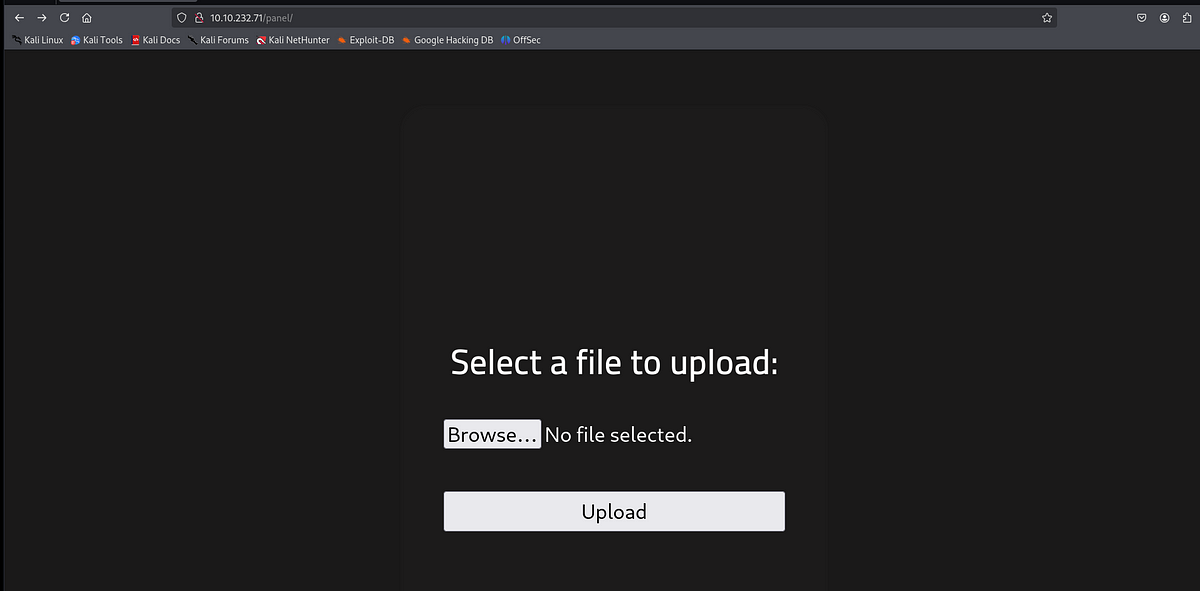Open the OffSec bookmark
This screenshot has height=591, width=1200.
(x=520, y=40)
